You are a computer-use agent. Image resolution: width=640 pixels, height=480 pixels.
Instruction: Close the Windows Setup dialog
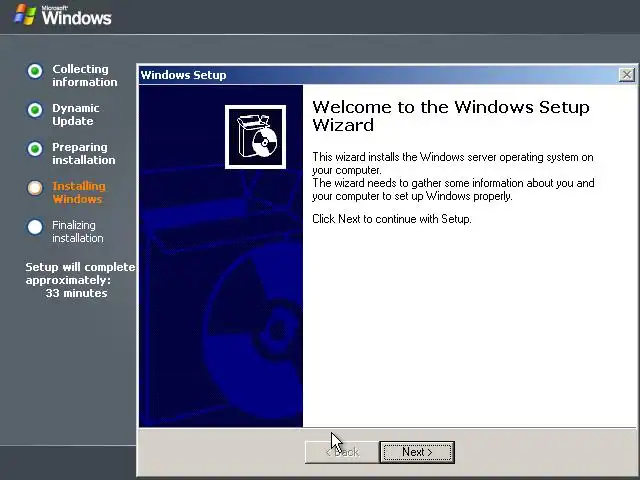[x=627, y=75]
